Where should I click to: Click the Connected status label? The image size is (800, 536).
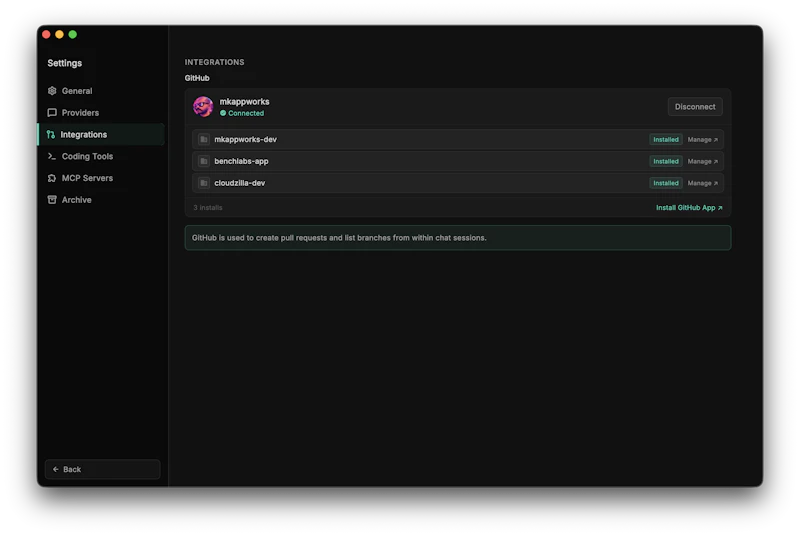[246, 113]
